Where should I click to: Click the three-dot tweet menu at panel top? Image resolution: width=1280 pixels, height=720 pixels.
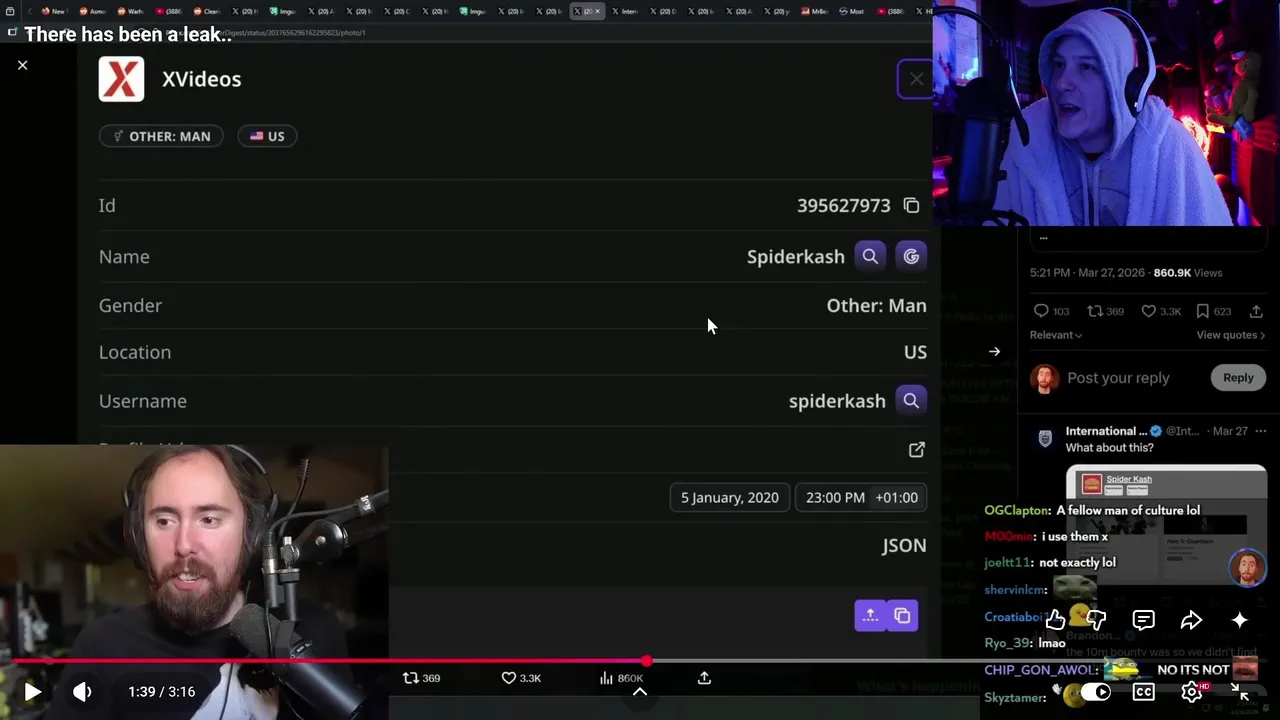pyautogui.click(x=1043, y=238)
